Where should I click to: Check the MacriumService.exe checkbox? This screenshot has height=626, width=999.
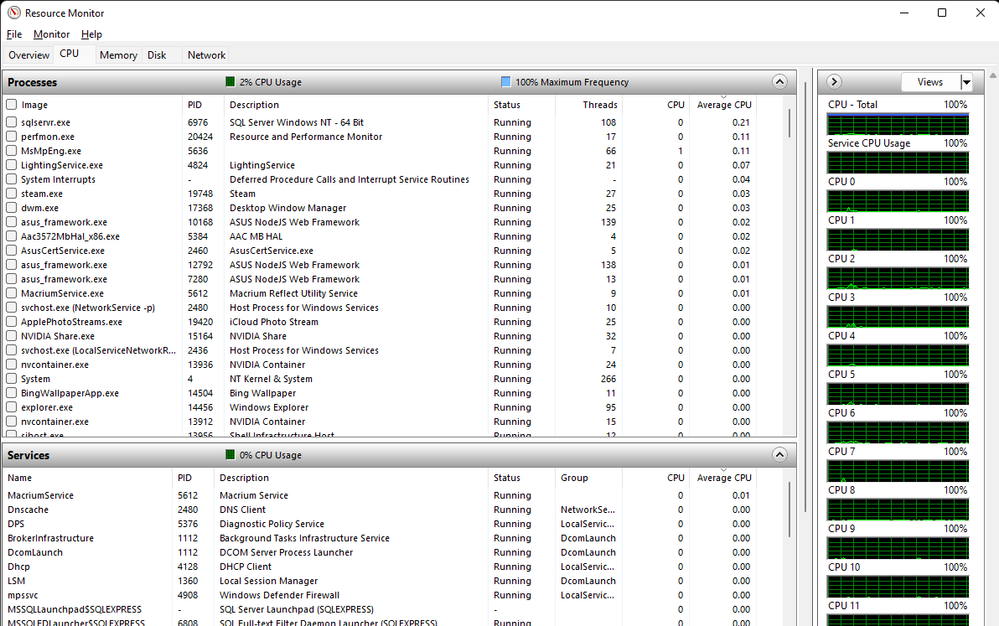click(11, 293)
